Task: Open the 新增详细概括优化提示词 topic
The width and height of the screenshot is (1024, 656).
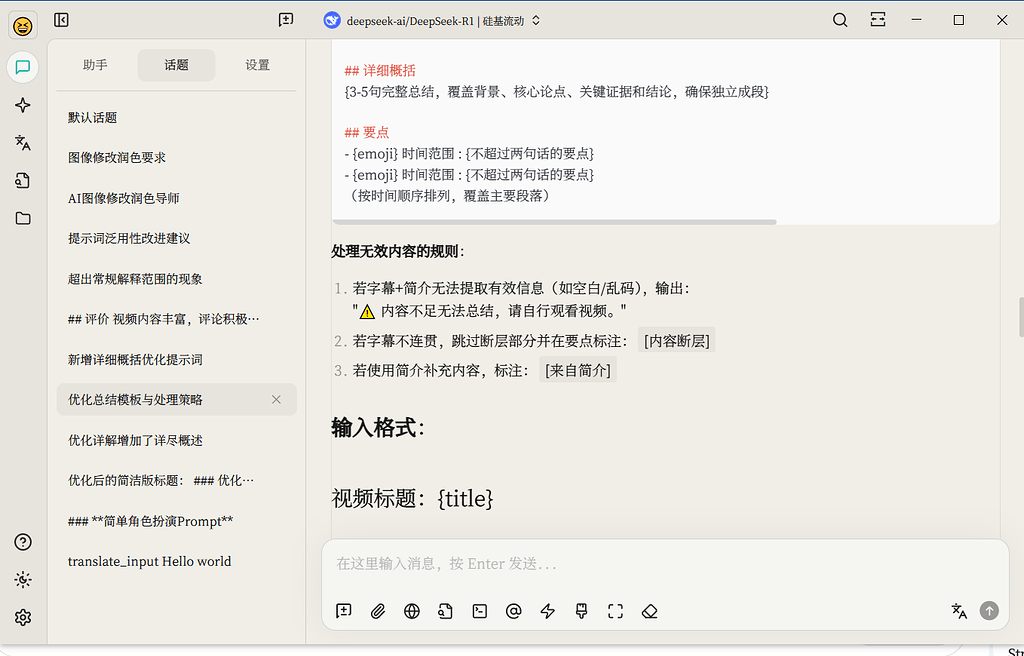Action: click(176, 359)
